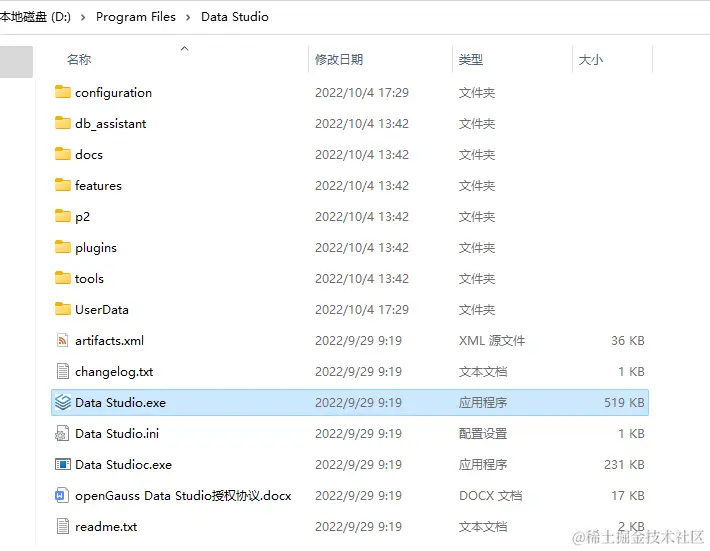This screenshot has width=710, height=551.
Task: Click Data Studio breadcrumb segment
Action: (235, 17)
